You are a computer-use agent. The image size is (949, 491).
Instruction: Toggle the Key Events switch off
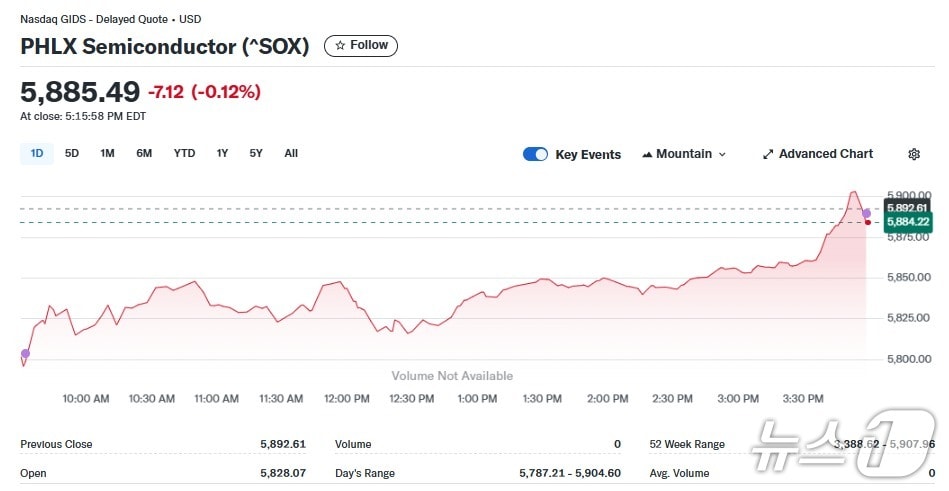tap(535, 154)
